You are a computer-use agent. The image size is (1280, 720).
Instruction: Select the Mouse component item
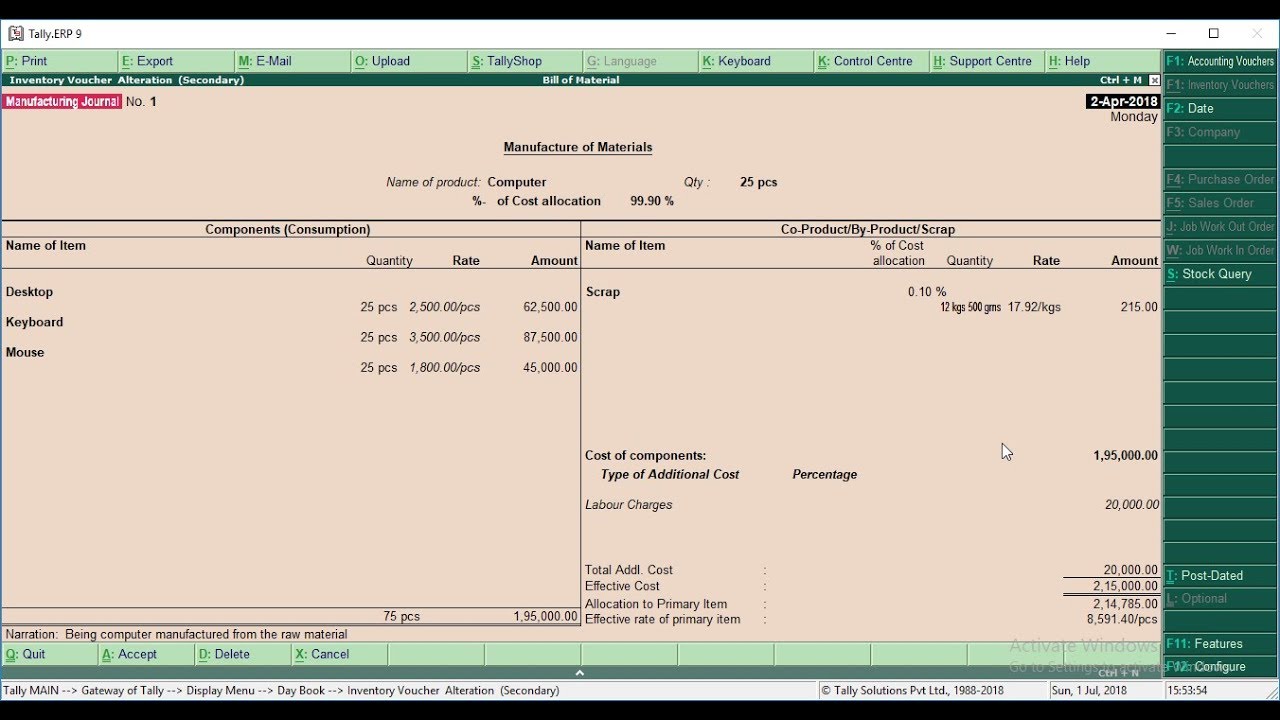[x=25, y=352]
